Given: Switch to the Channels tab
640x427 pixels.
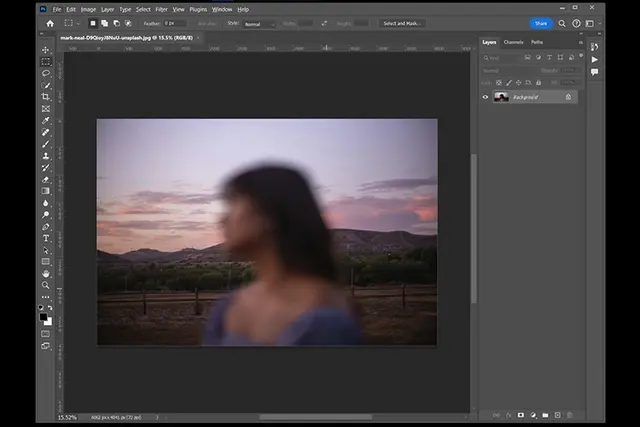Looking at the screenshot, I should 513,42.
